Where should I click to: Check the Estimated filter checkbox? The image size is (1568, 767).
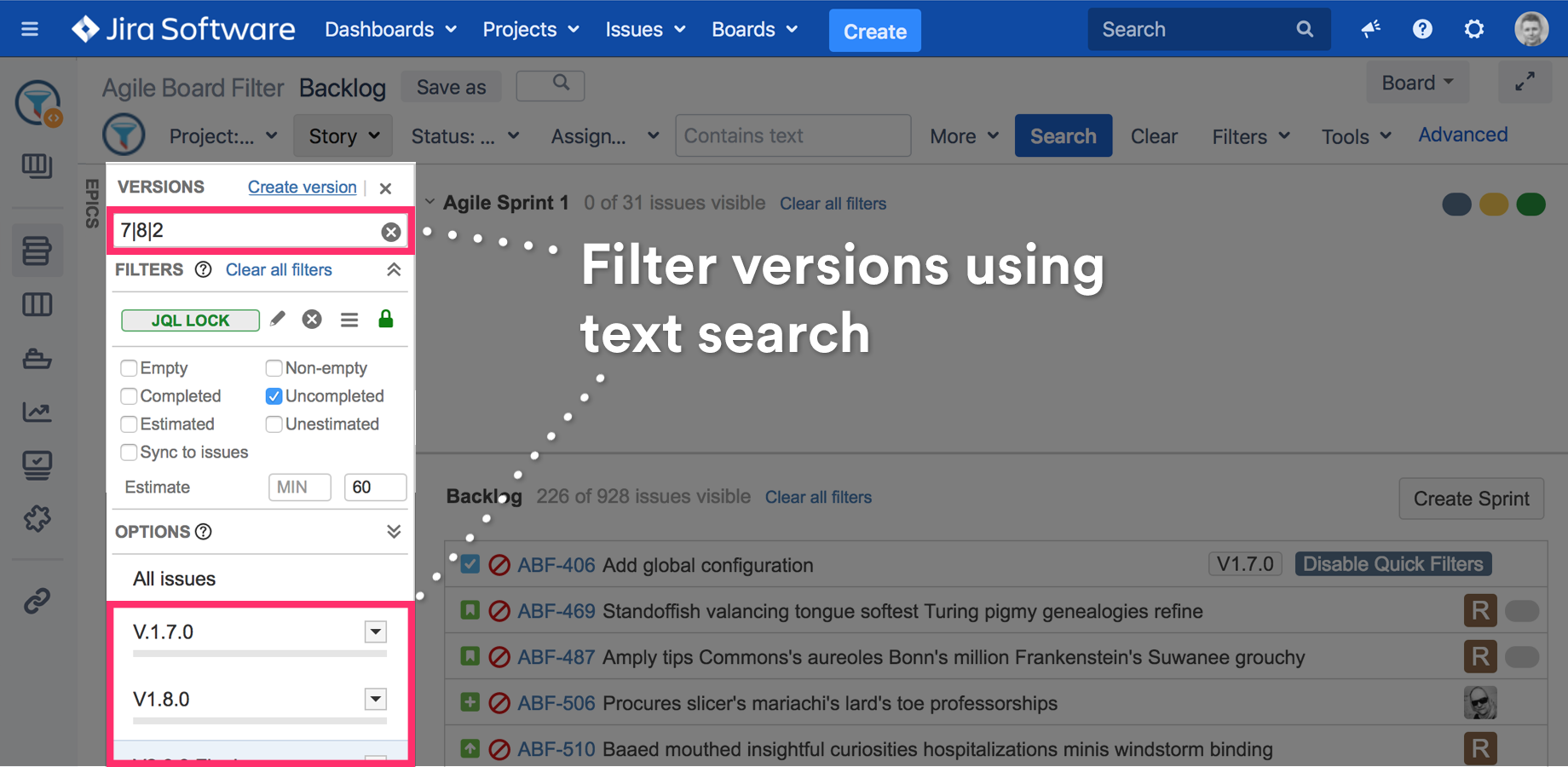tap(129, 424)
